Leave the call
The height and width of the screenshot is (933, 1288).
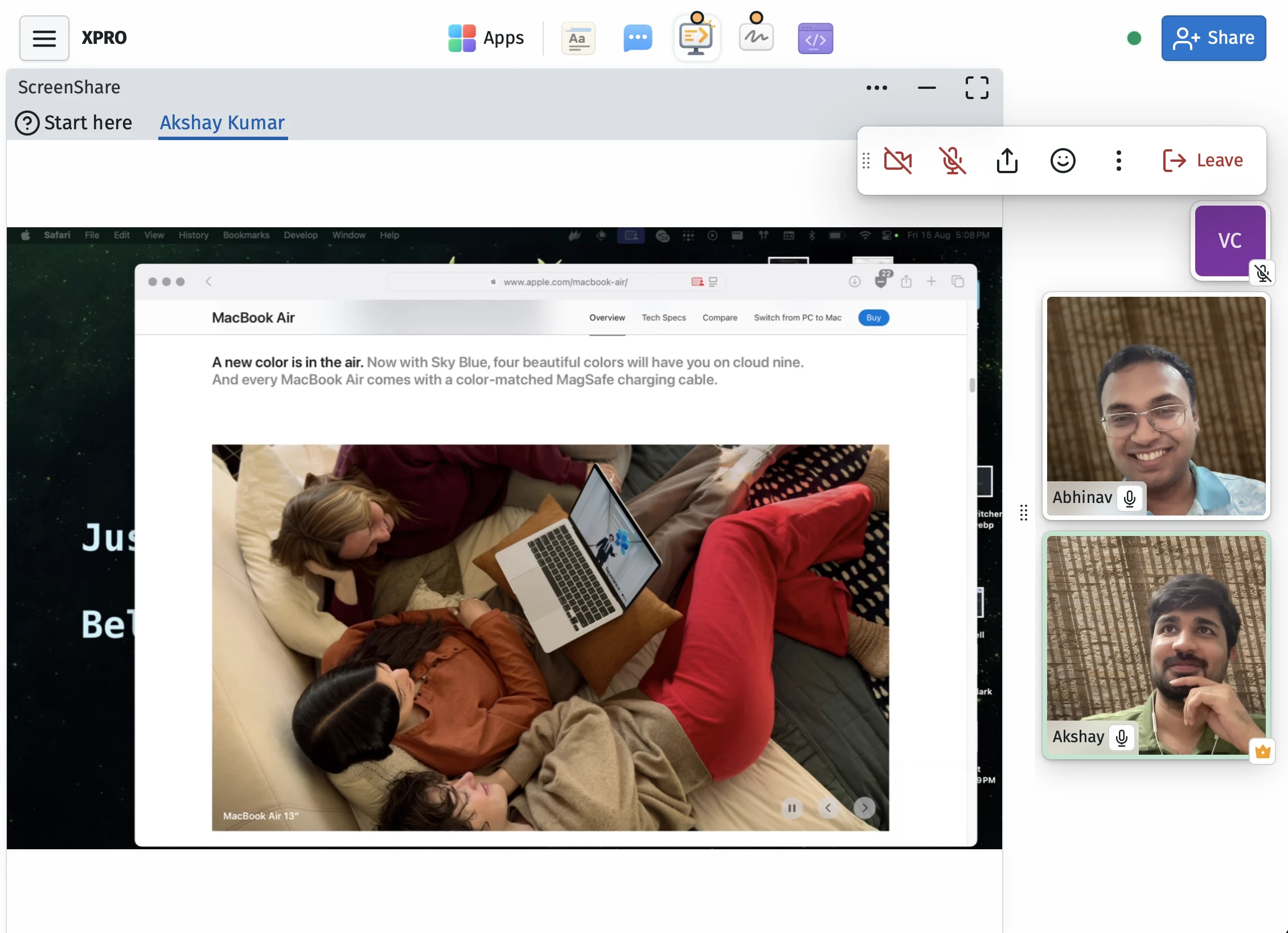point(1203,161)
